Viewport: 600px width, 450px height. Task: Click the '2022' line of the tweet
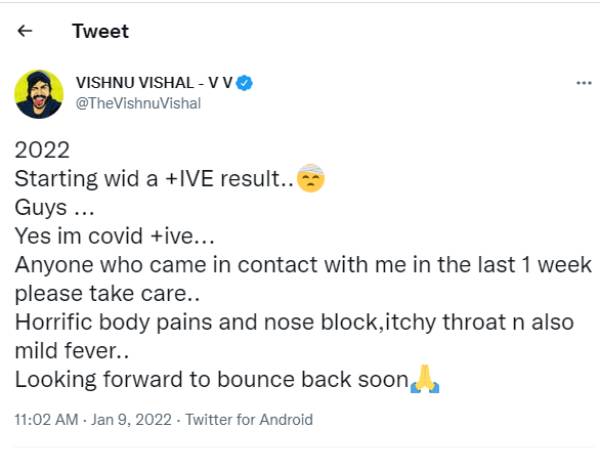(x=42, y=150)
